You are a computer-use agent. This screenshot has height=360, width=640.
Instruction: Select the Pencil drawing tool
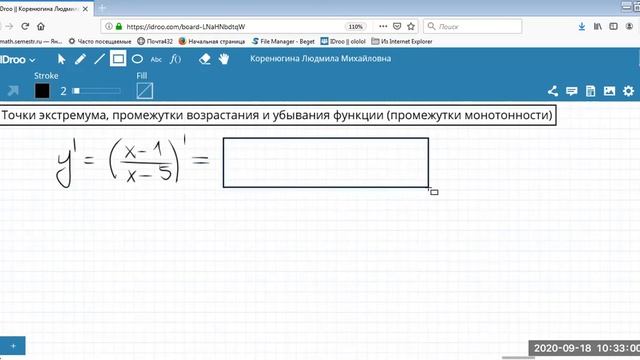pos(80,59)
